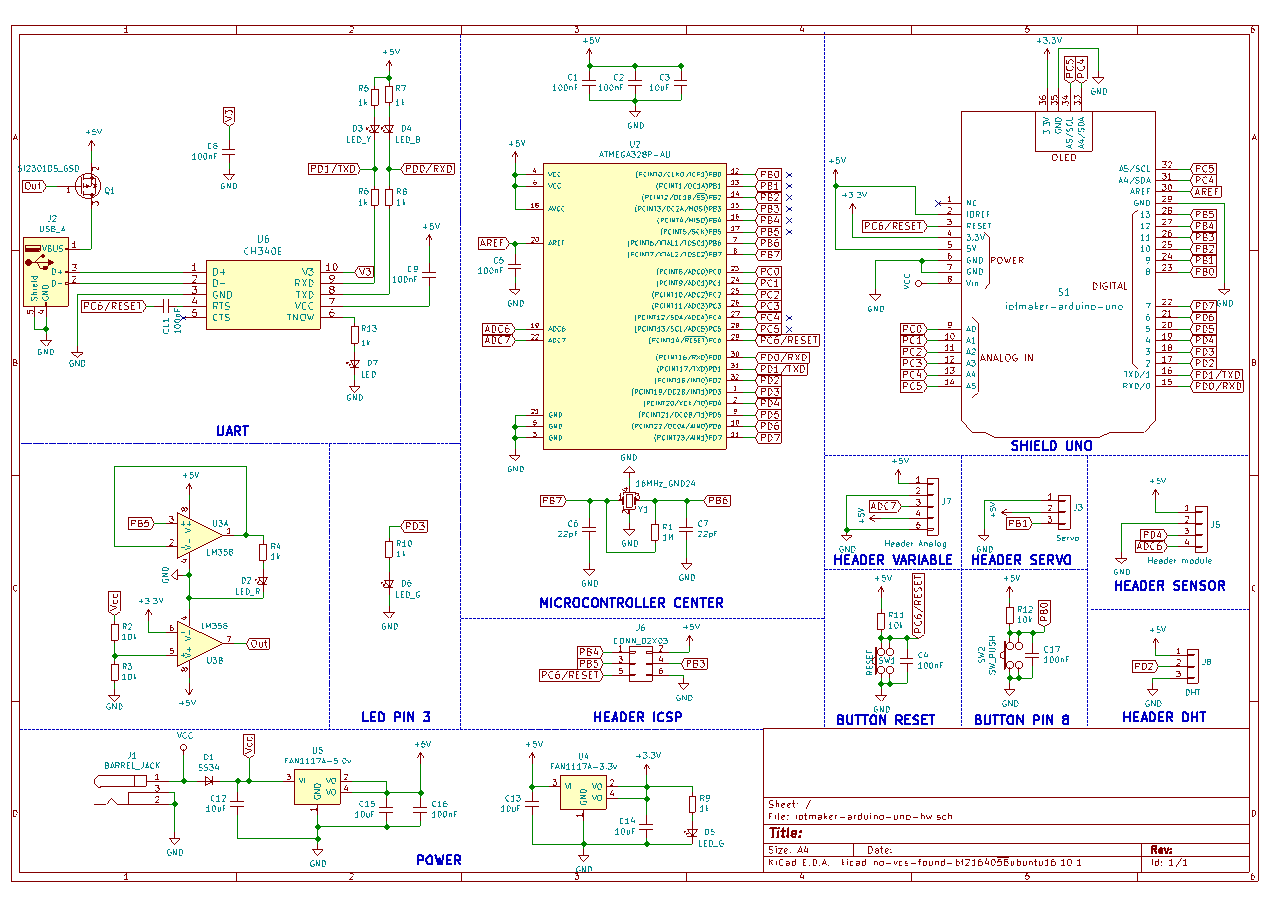The height and width of the screenshot is (906, 1269).
Task: Click PD3 label in LED PIN 3 section
Action: (414, 525)
